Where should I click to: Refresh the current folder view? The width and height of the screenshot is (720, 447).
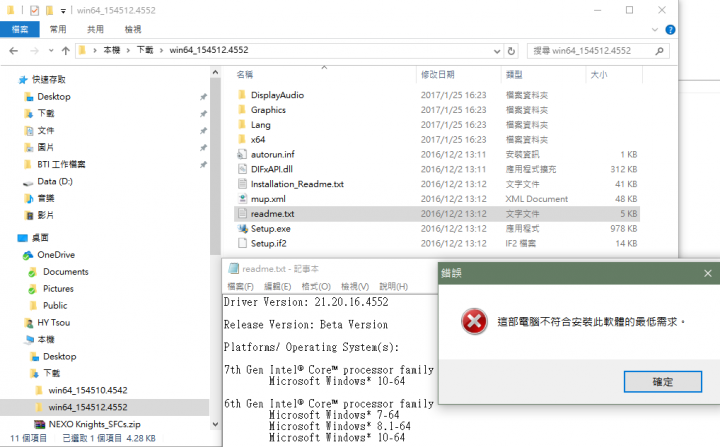point(511,51)
